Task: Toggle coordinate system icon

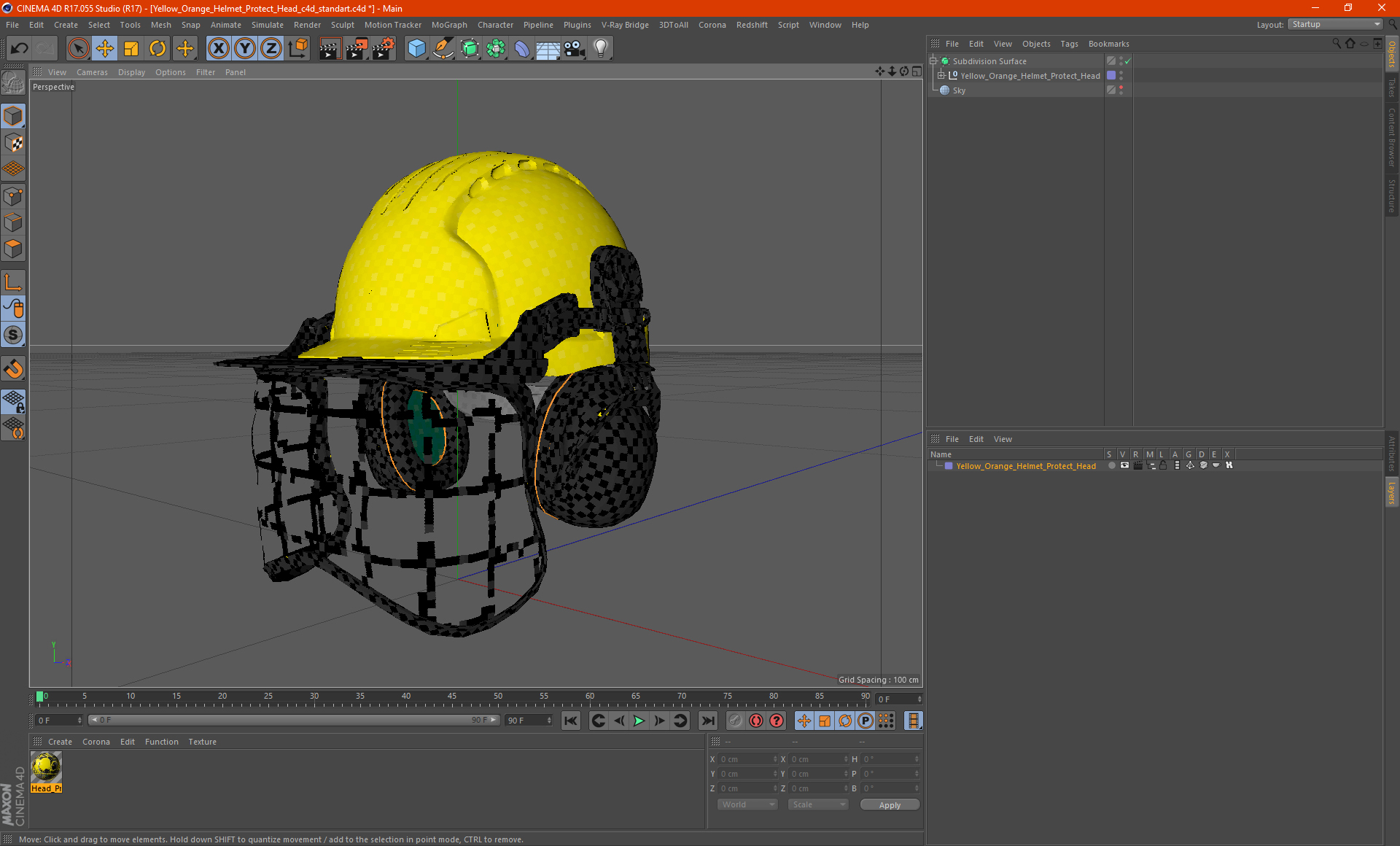Action: pyautogui.click(x=297, y=49)
